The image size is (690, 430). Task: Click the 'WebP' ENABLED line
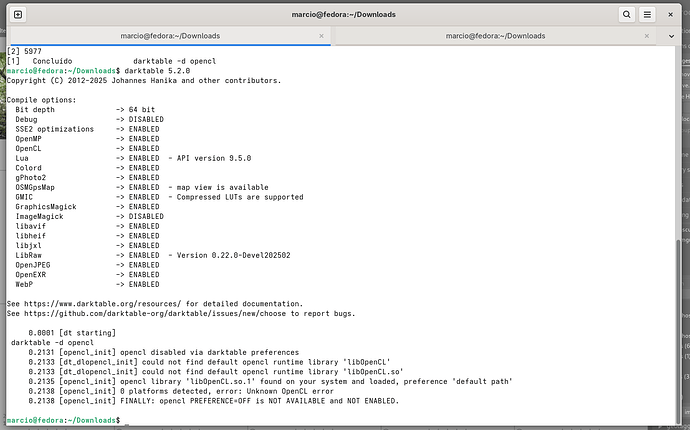click(x=87, y=284)
